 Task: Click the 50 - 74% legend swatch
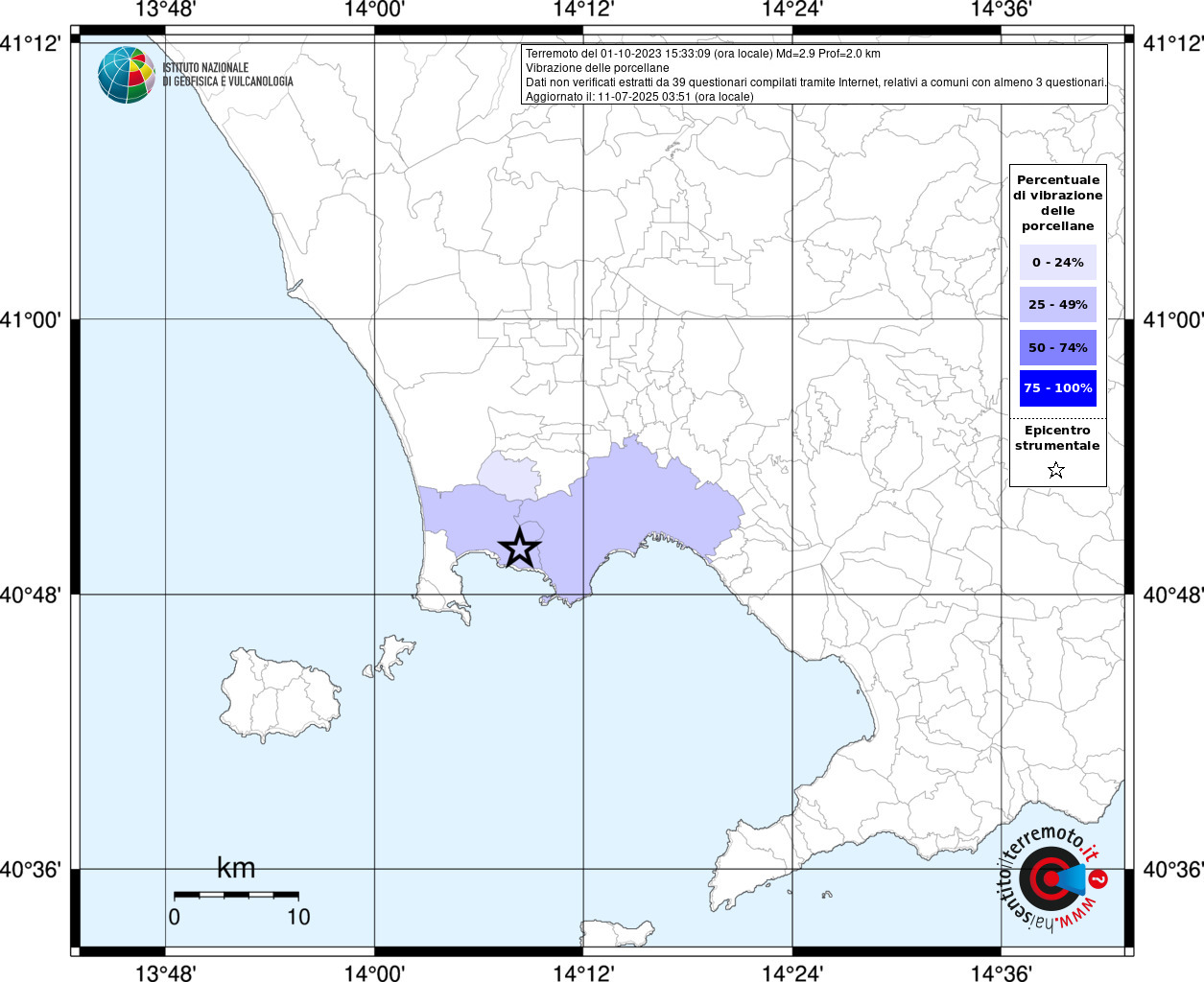point(1057,347)
